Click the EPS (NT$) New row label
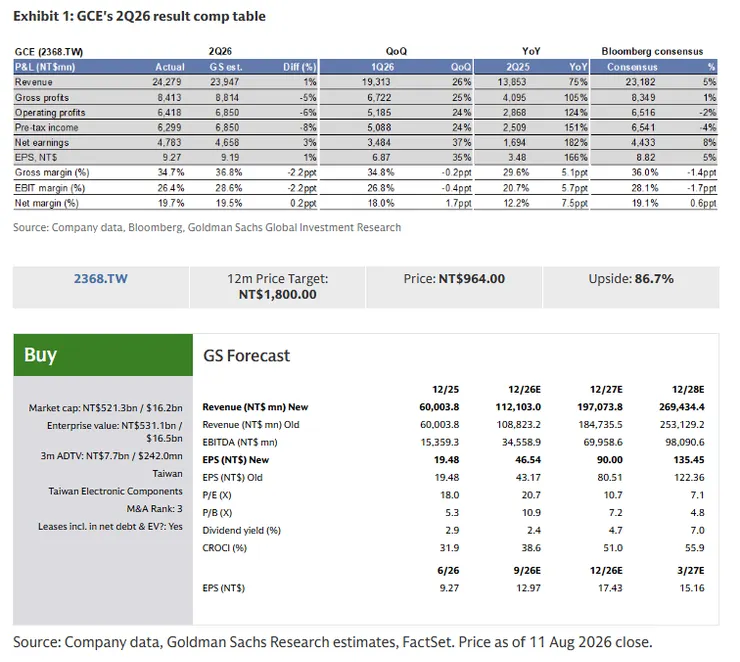Viewport: 740px width, 662px height. [x=235, y=460]
